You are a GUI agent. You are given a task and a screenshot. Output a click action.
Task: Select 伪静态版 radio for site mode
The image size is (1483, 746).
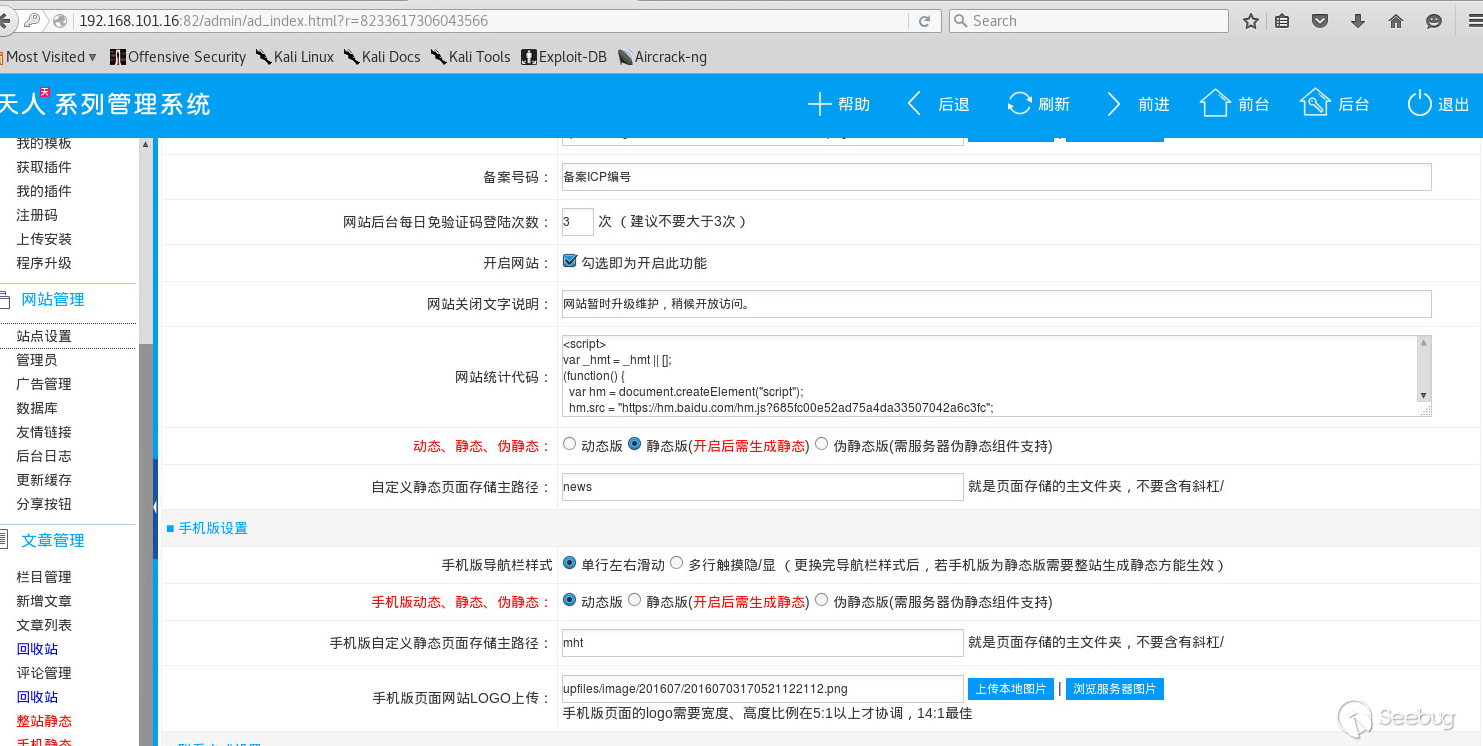(822, 445)
